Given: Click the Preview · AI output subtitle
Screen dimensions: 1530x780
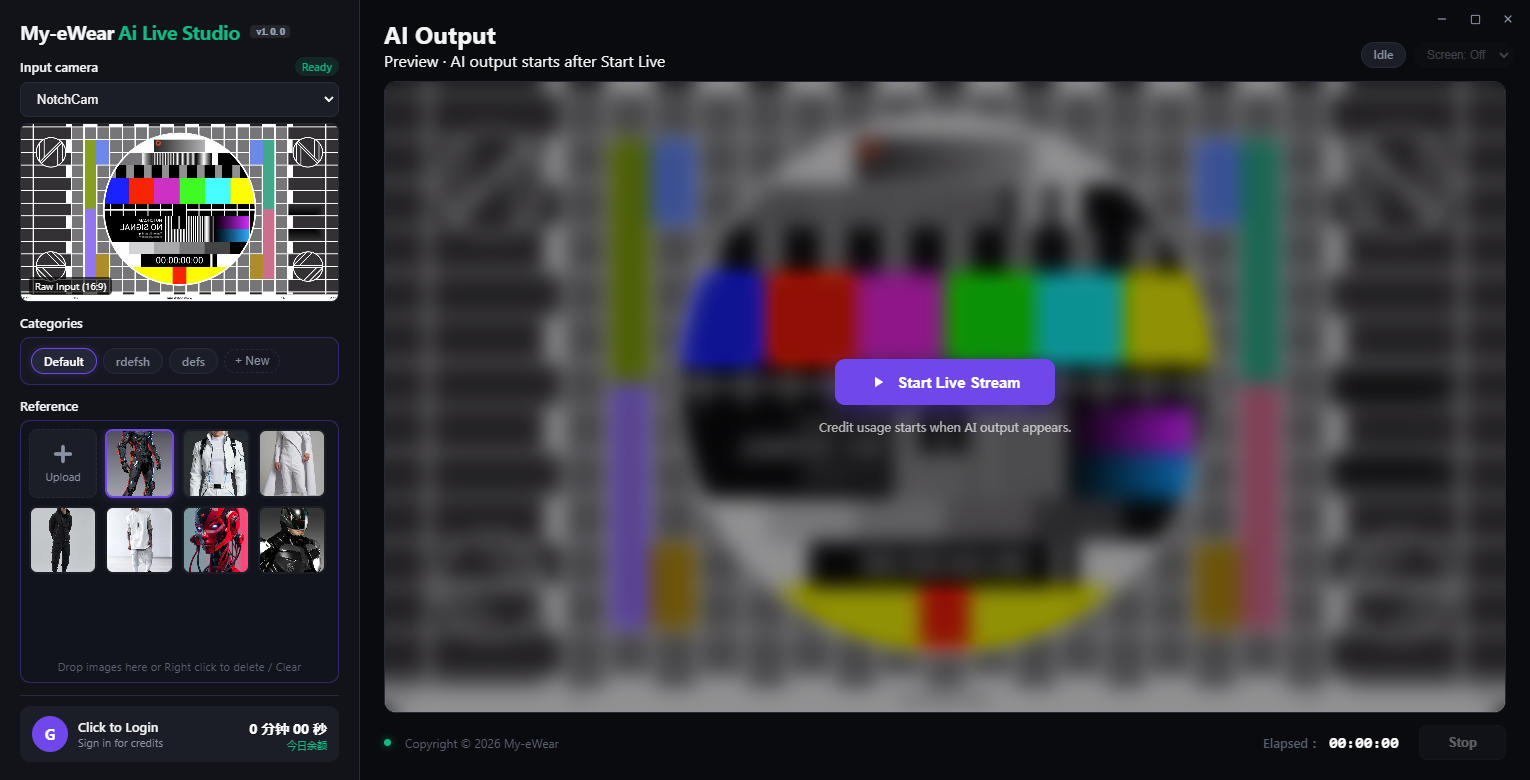Looking at the screenshot, I should 524,62.
